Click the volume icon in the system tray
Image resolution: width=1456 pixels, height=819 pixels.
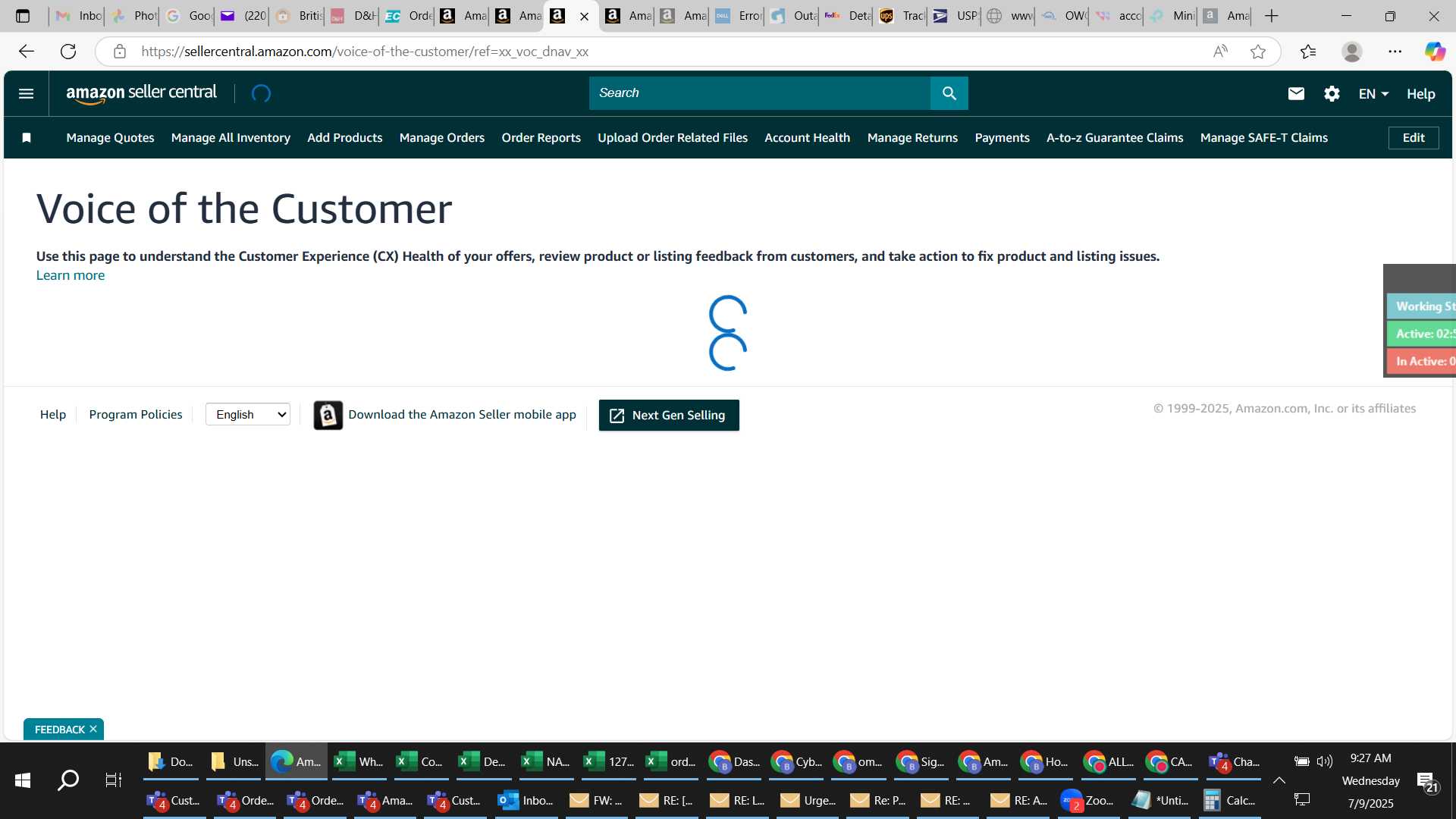click(x=1325, y=761)
